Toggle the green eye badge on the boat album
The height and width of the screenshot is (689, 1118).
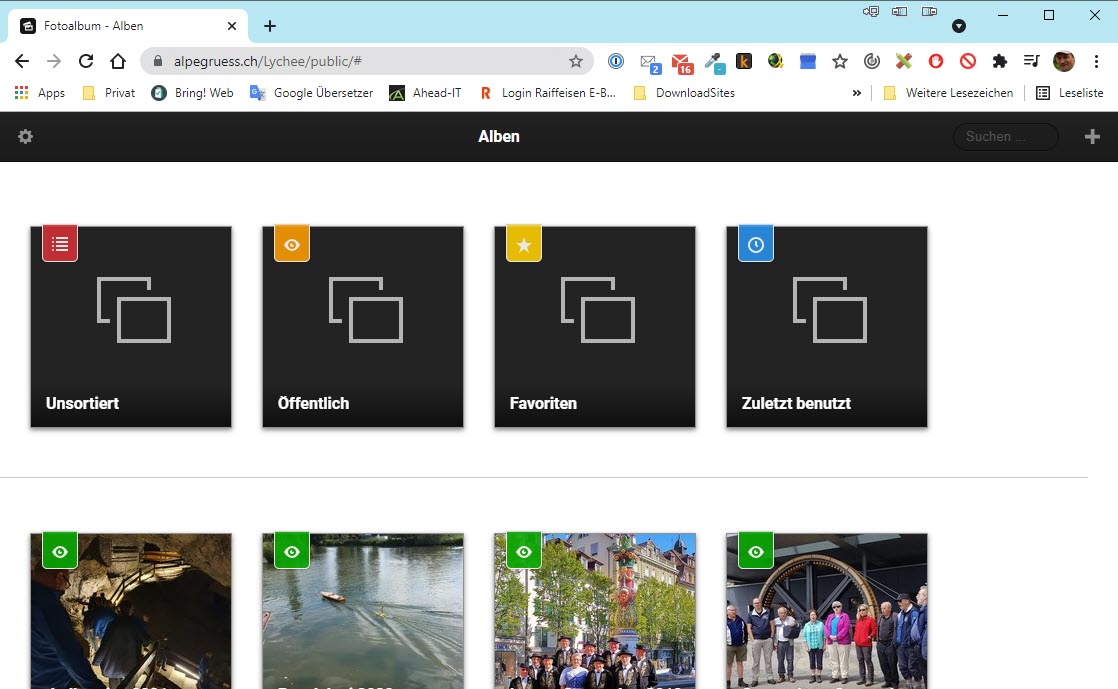coord(291,550)
